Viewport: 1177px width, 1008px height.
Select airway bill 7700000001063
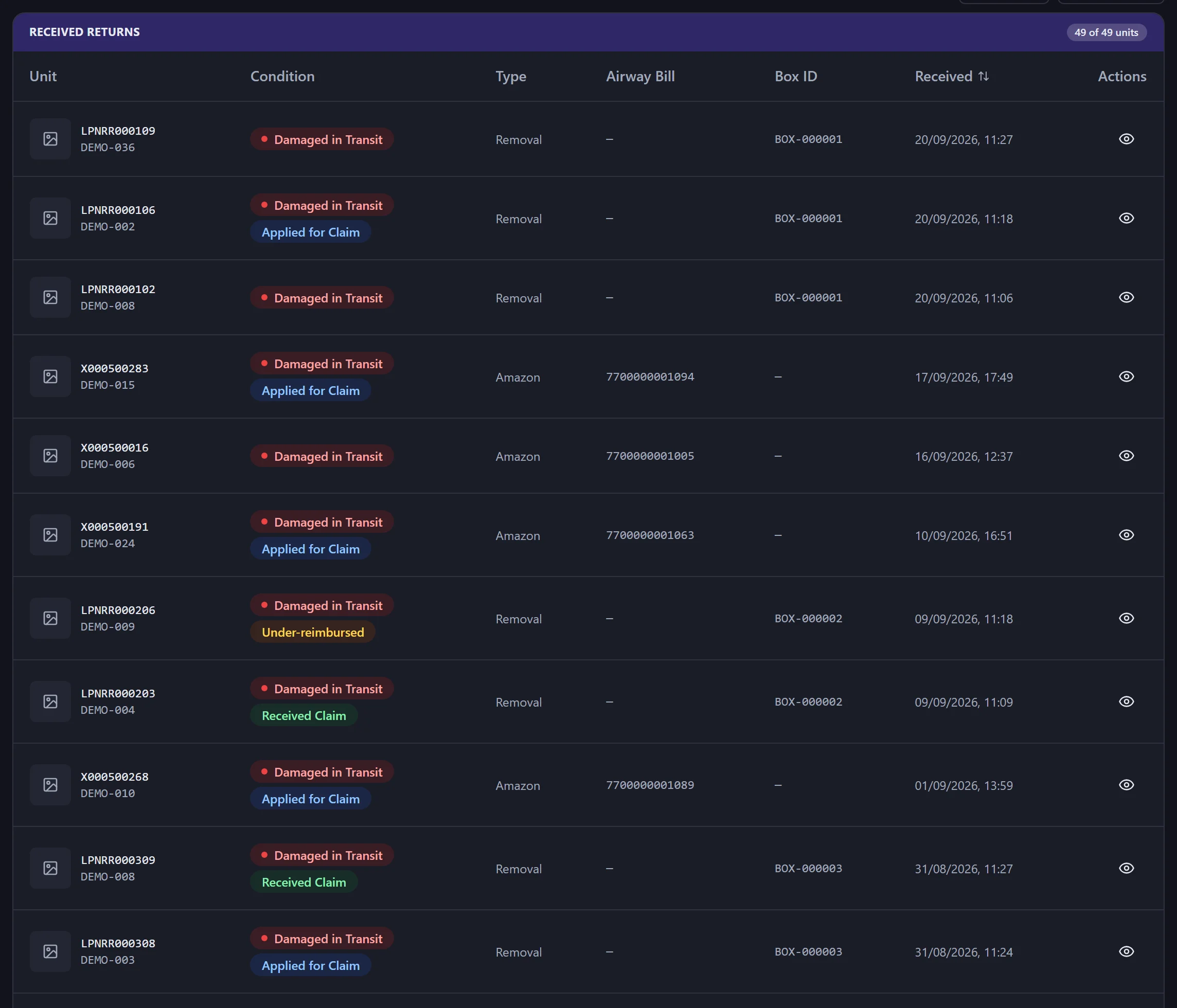tap(650, 535)
